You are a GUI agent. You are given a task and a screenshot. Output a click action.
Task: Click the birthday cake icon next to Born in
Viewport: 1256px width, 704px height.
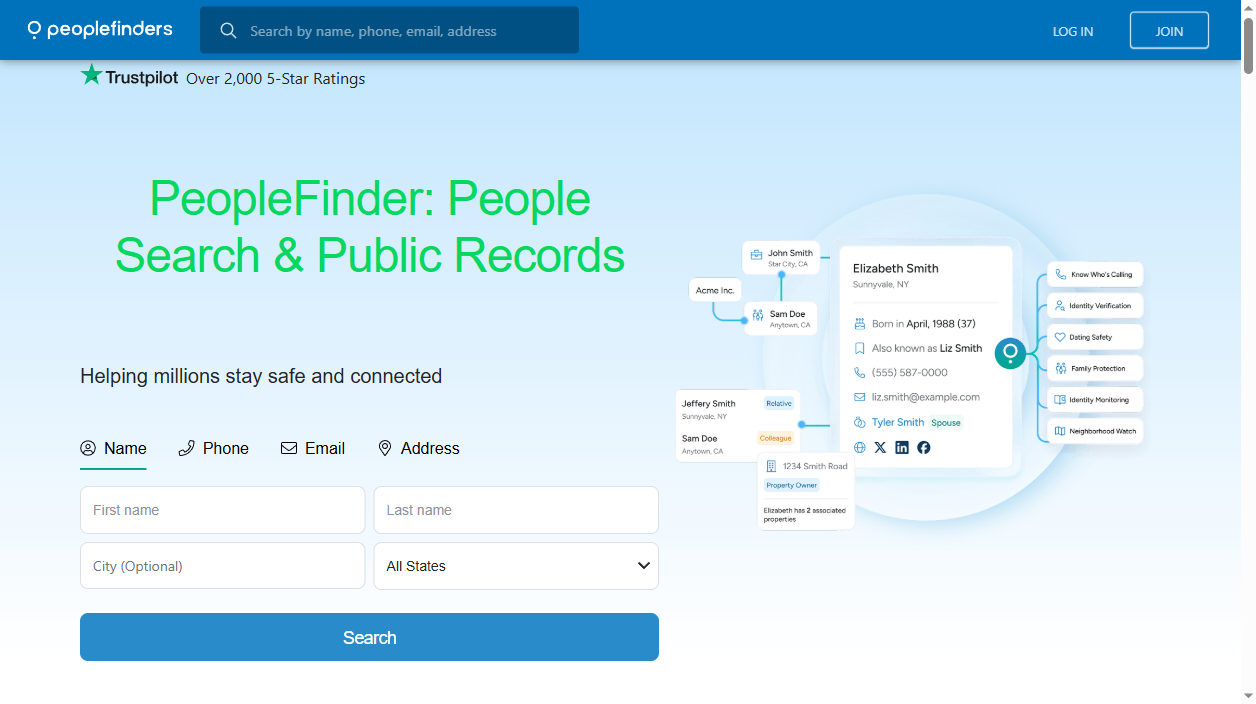pyautogui.click(x=859, y=324)
